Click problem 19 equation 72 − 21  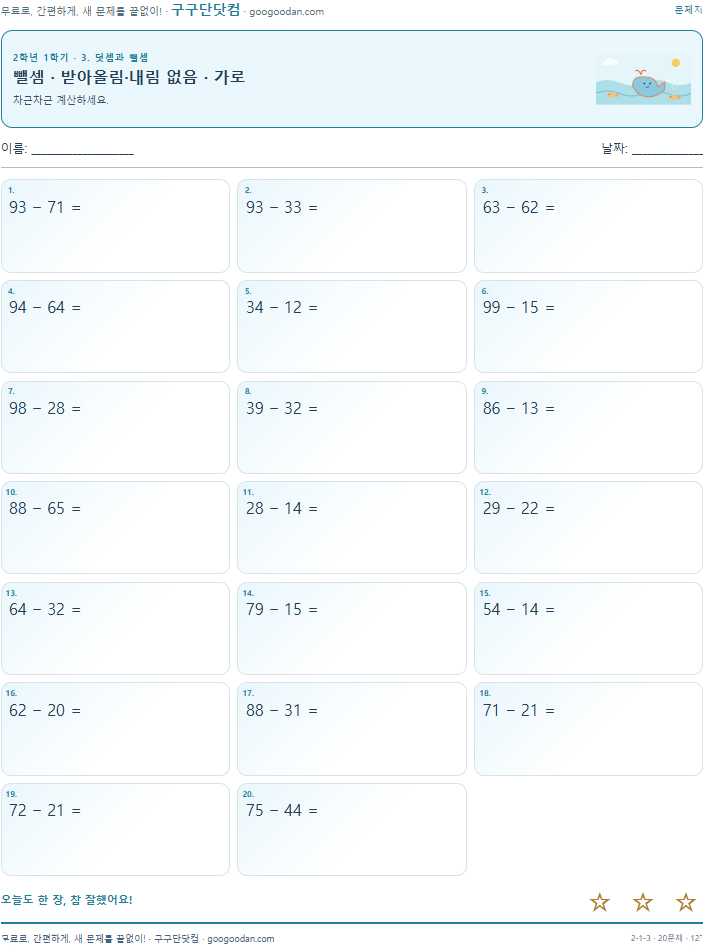coord(45,811)
